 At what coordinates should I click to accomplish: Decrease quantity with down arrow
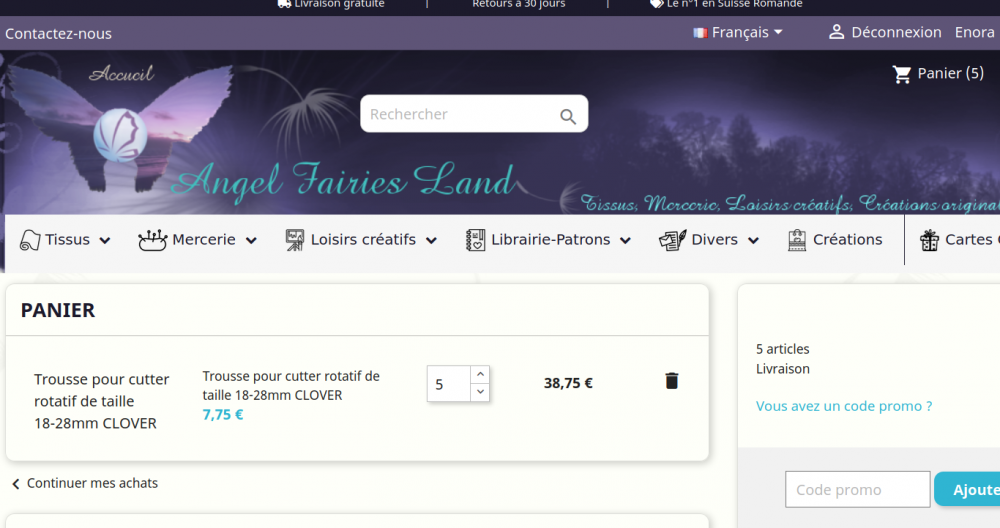point(480,392)
